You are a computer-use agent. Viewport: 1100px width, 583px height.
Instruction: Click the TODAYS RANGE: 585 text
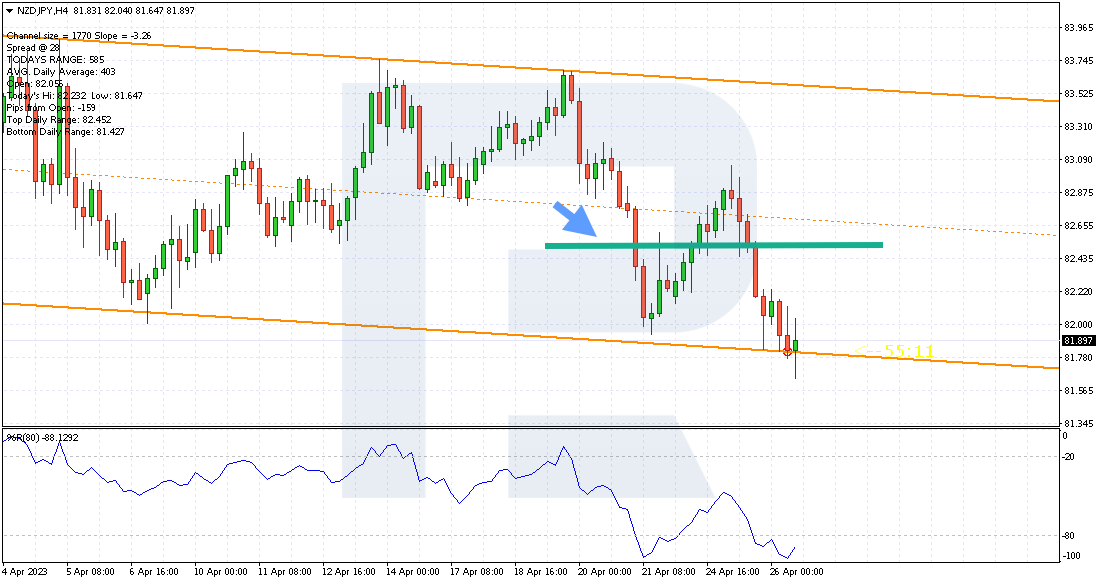click(x=55, y=60)
